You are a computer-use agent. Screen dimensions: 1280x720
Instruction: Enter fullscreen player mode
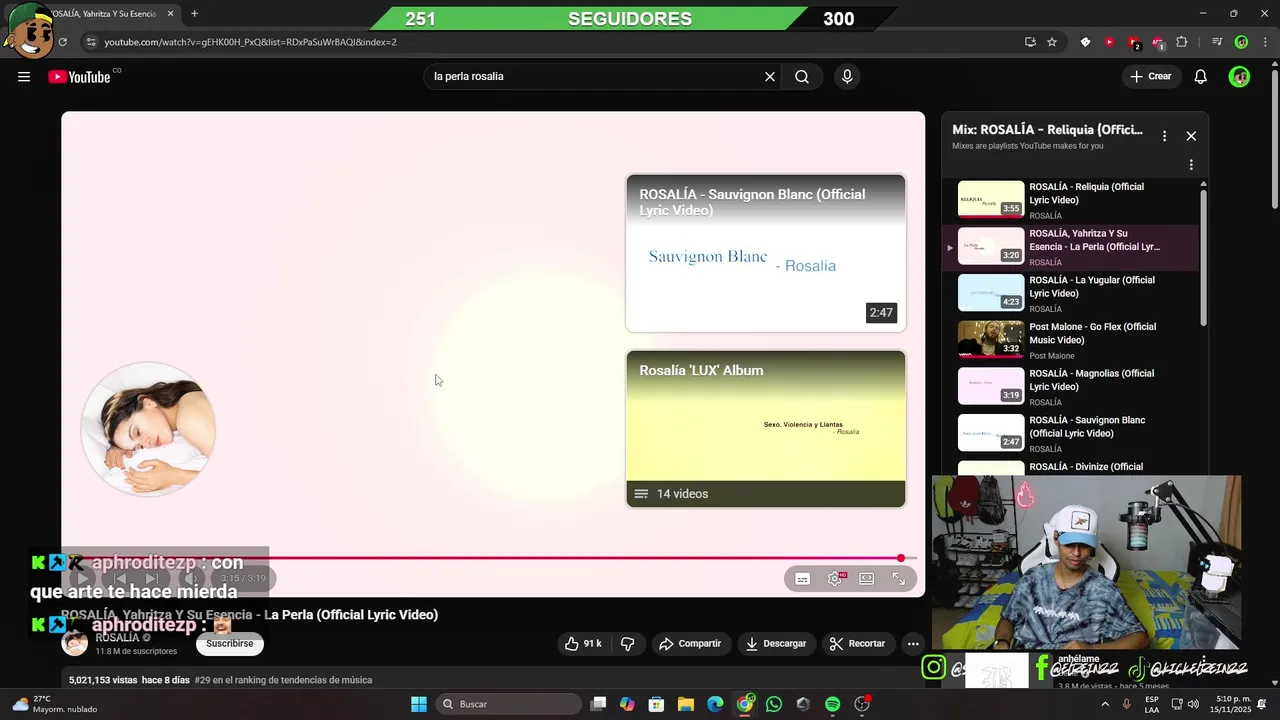coord(899,578)
